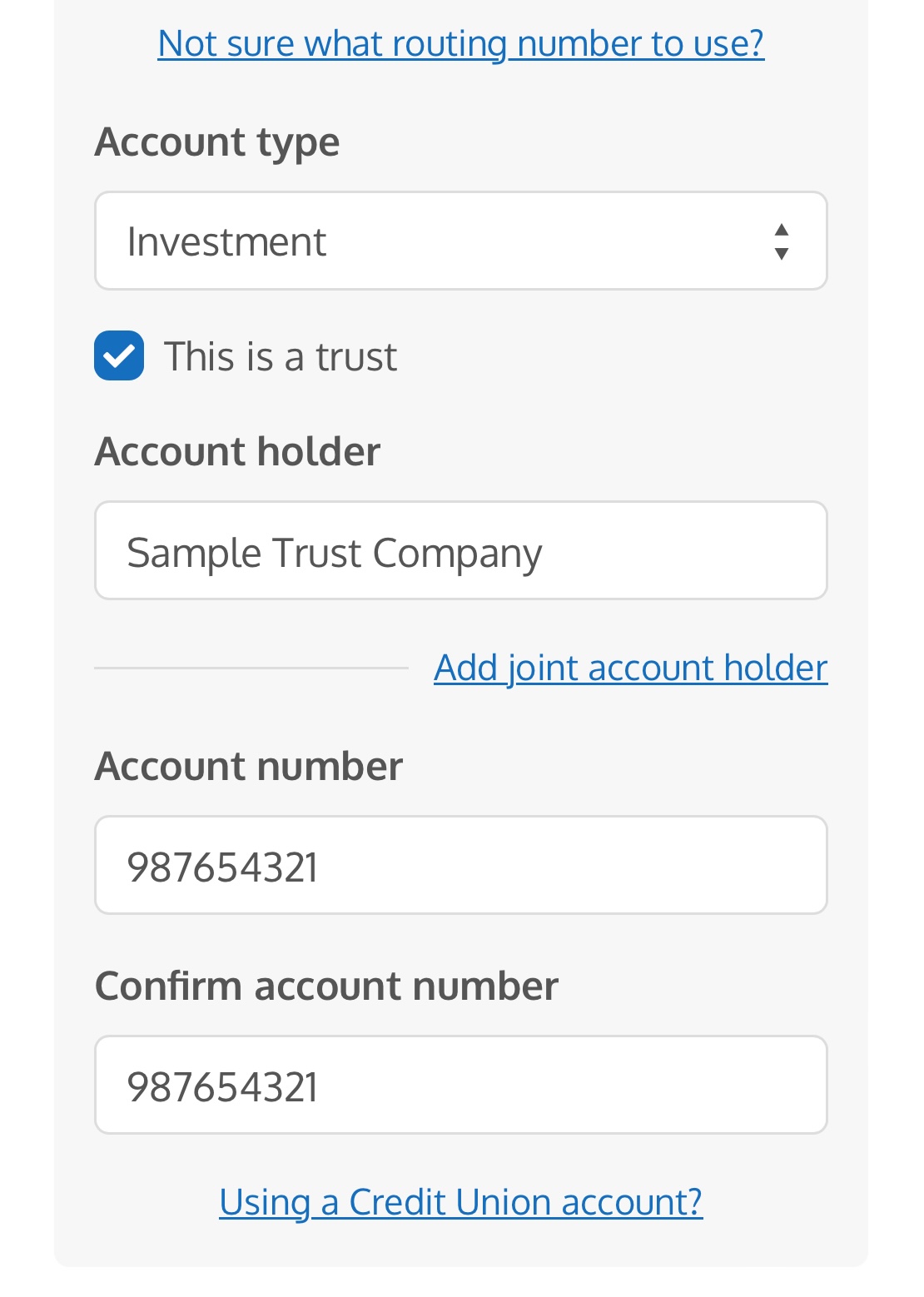Screen dimensions: 924x1297
Task: Click the up arrow in the Account type selector
Action: [x=781, y=229]
